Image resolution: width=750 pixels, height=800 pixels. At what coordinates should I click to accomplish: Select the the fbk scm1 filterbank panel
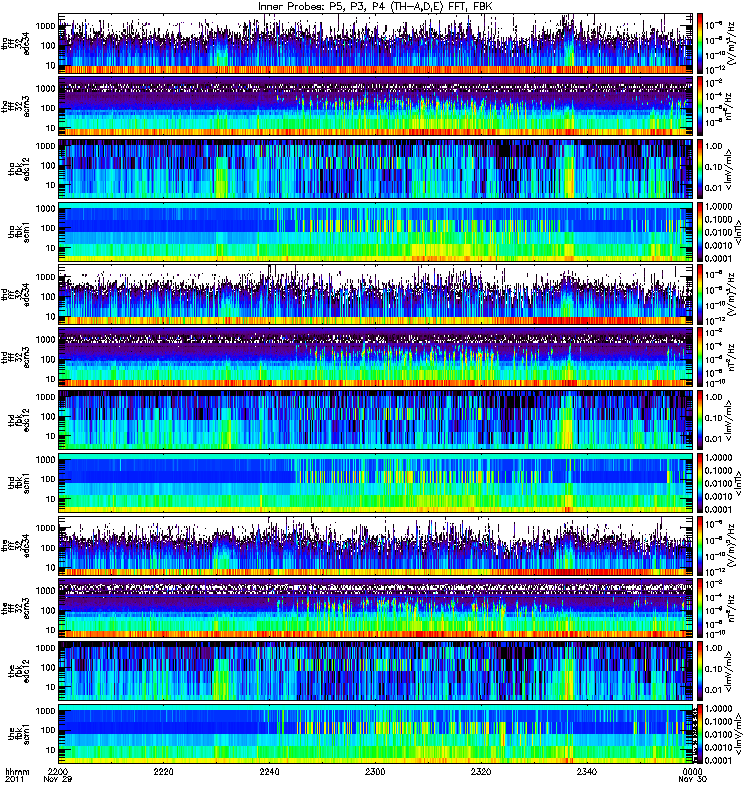pos(376,734)
